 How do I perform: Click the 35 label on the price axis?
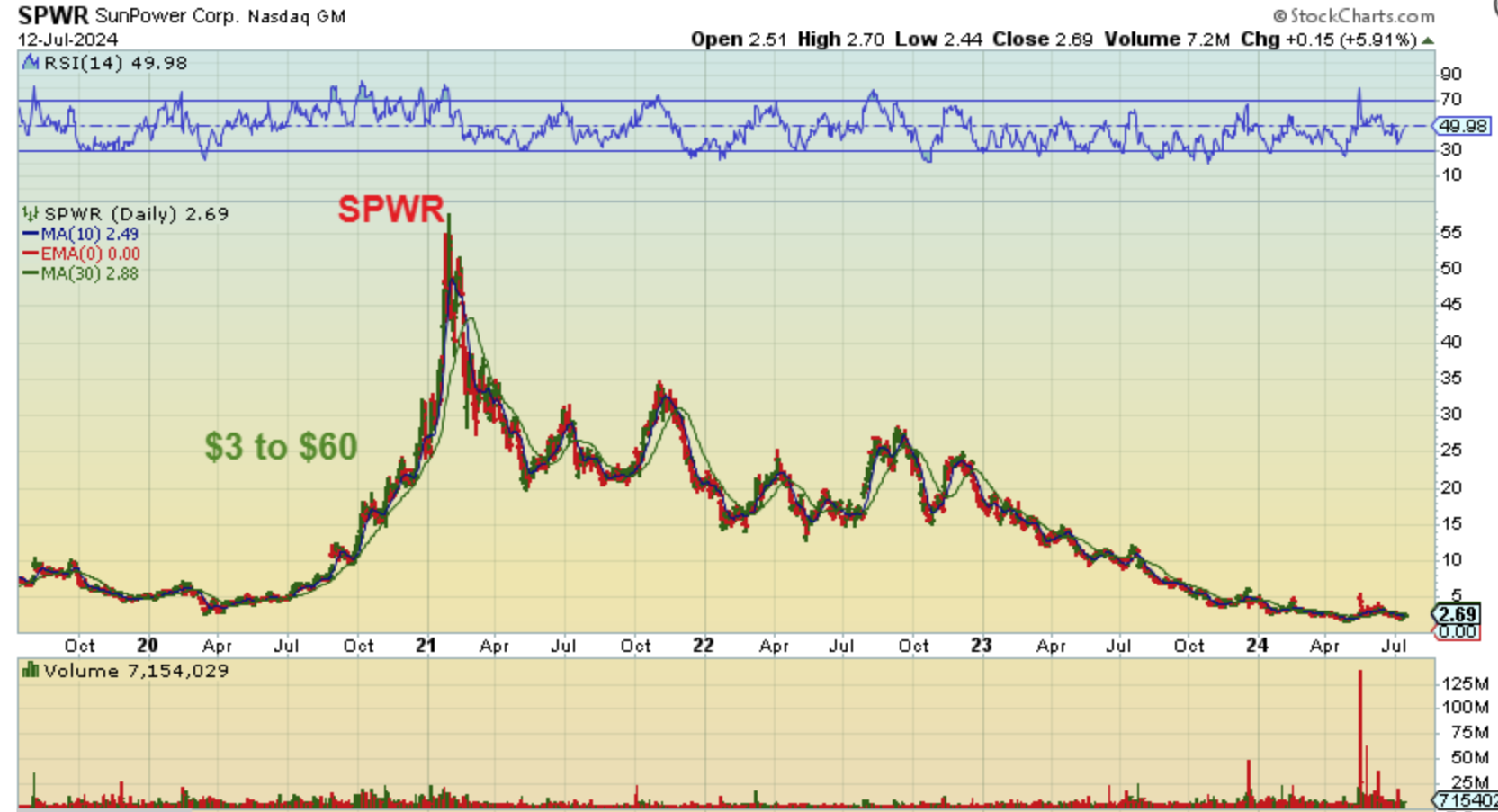coord(1450,378)
